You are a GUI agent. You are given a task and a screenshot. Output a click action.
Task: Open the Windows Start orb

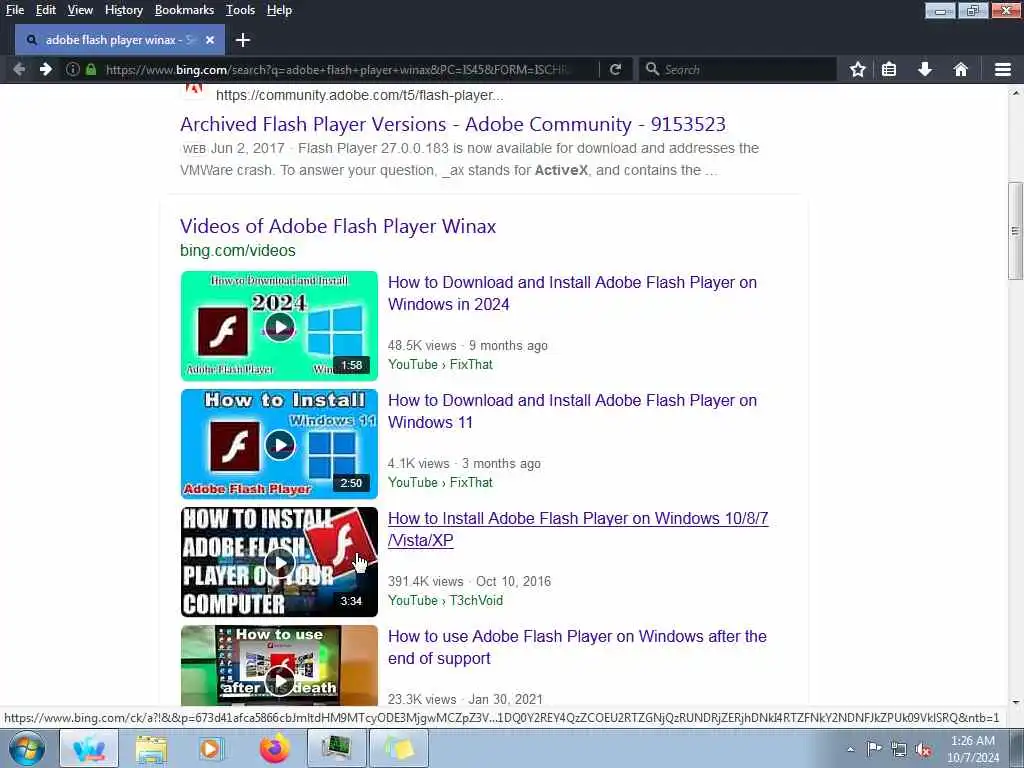point(27,748)
